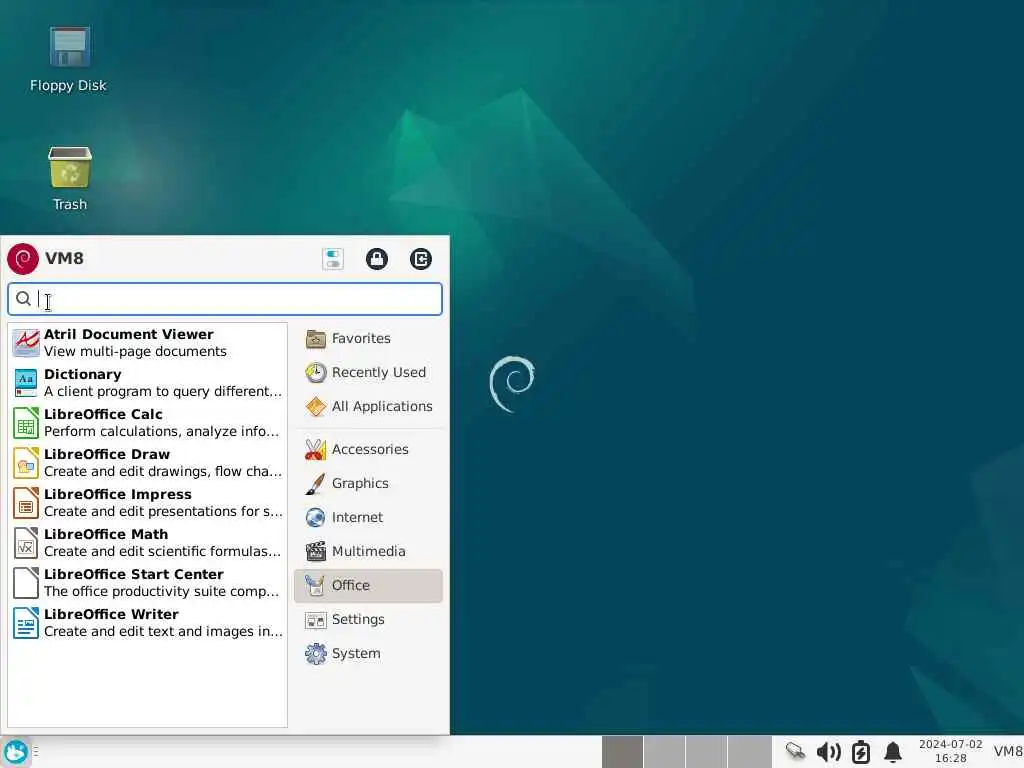The width and height of the screenshot is (1024, 768).
Task: Focus the application search field
Action: [x=225, y=299]
